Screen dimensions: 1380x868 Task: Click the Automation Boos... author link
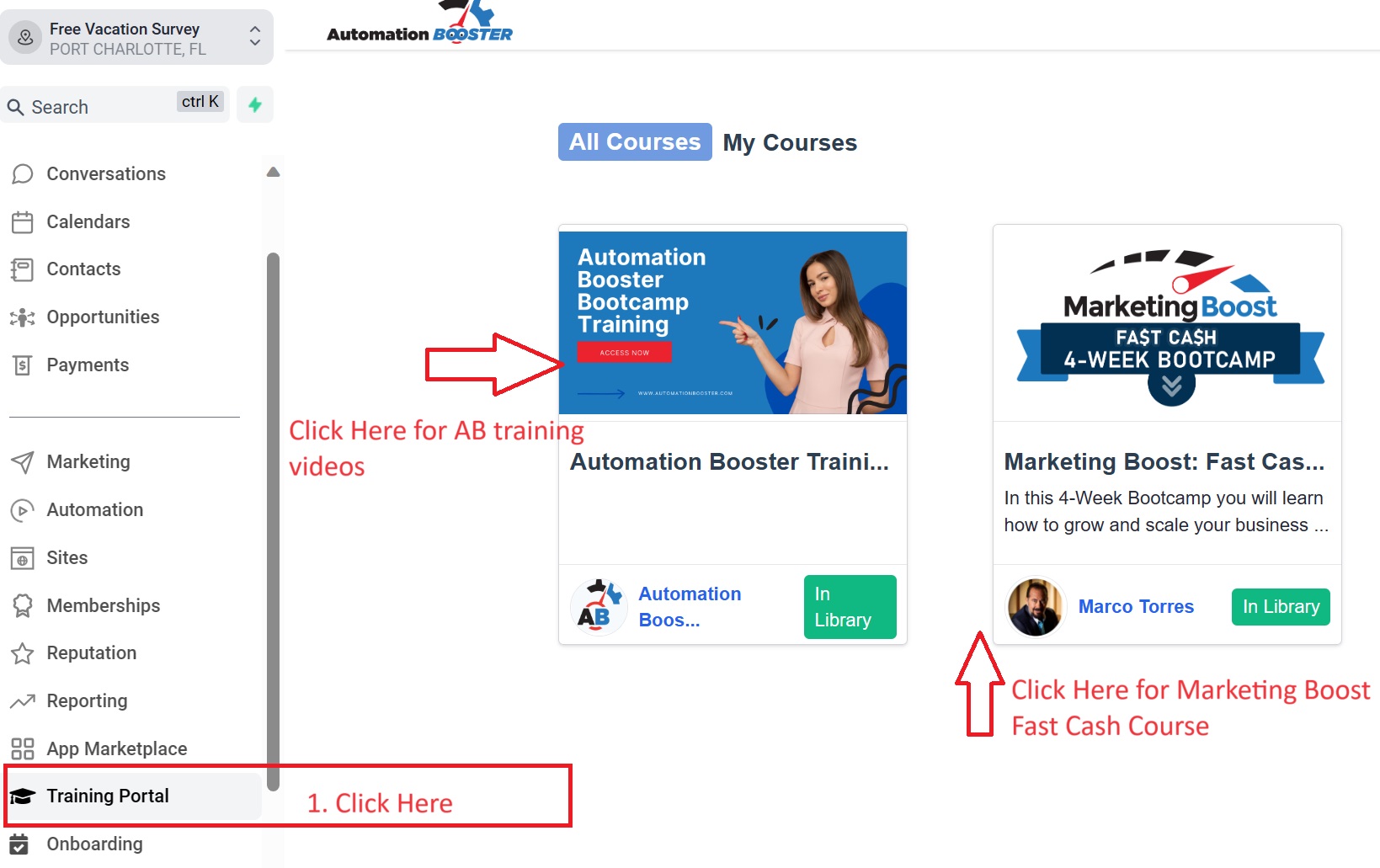click(690, 607)
